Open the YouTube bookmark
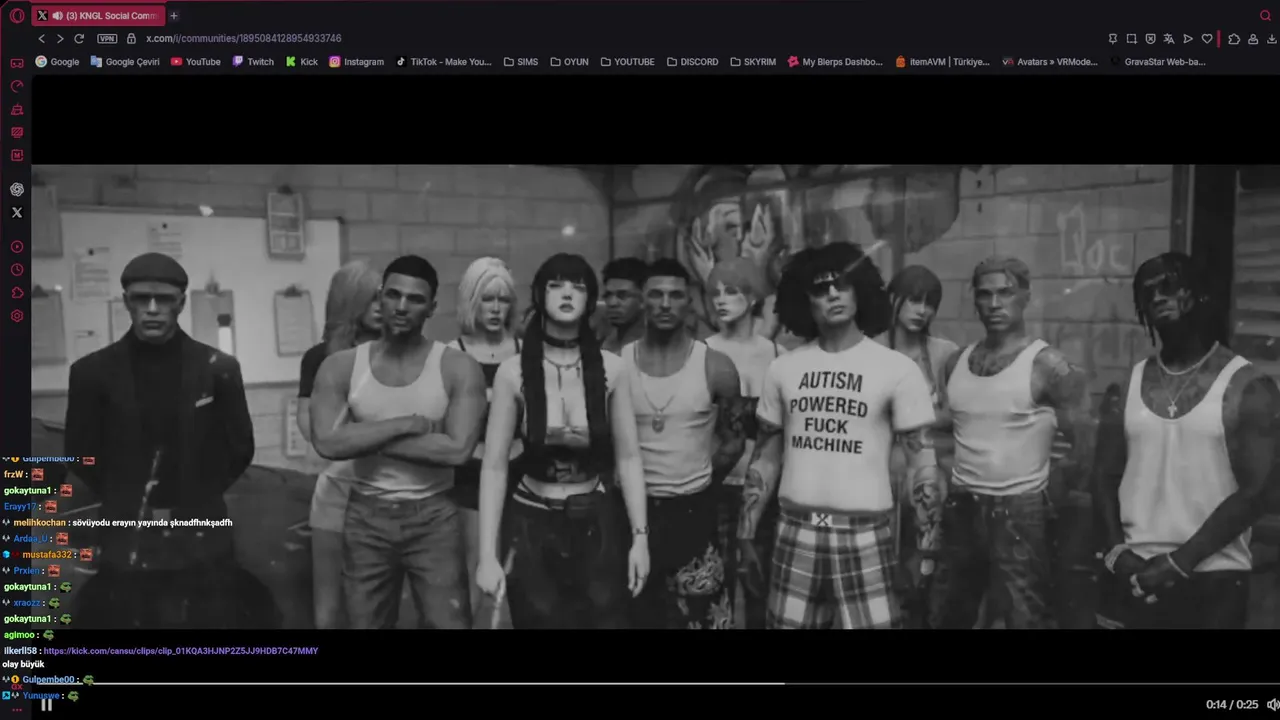The image size is (1280, 720). 196,61
